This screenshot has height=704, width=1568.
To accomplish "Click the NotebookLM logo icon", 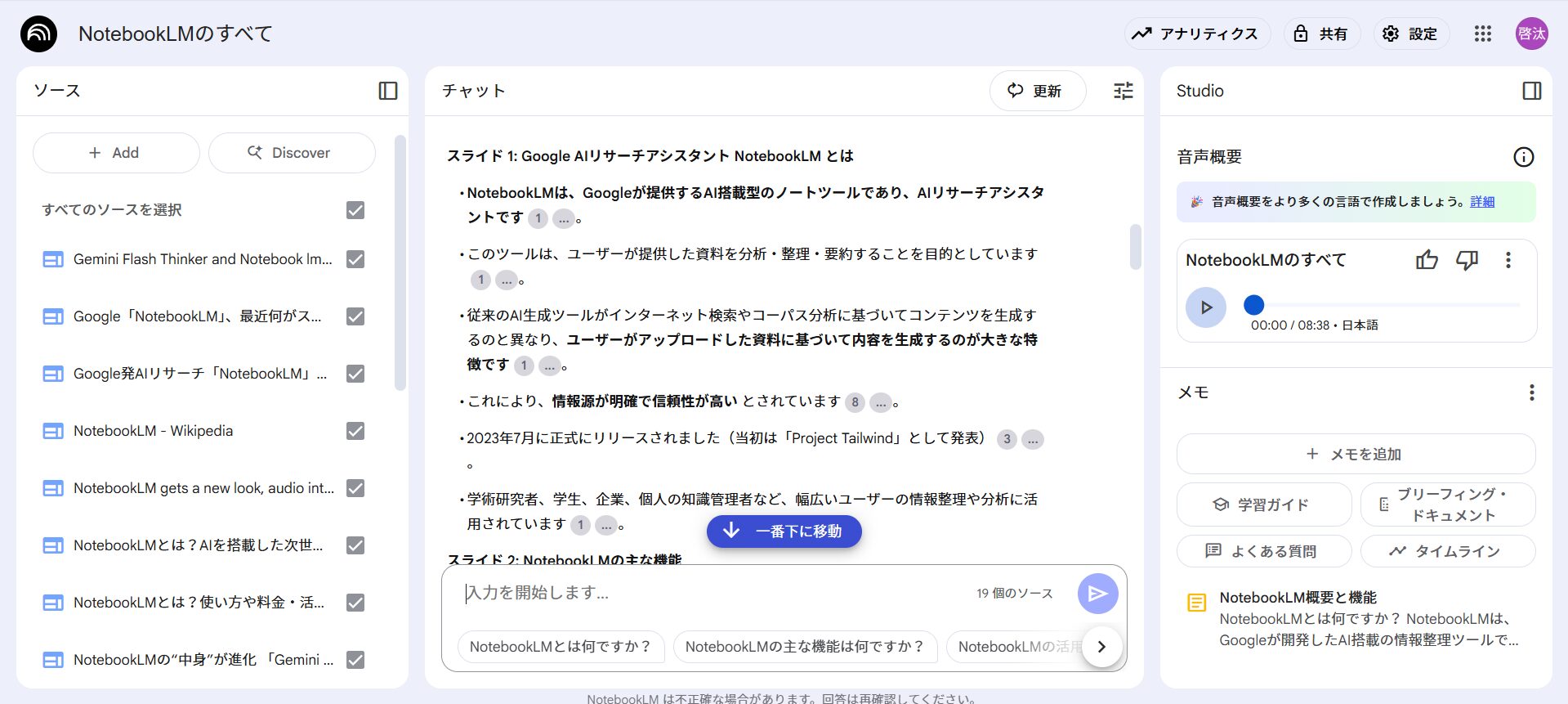I will pyautogui.click(x=38, y=34).
